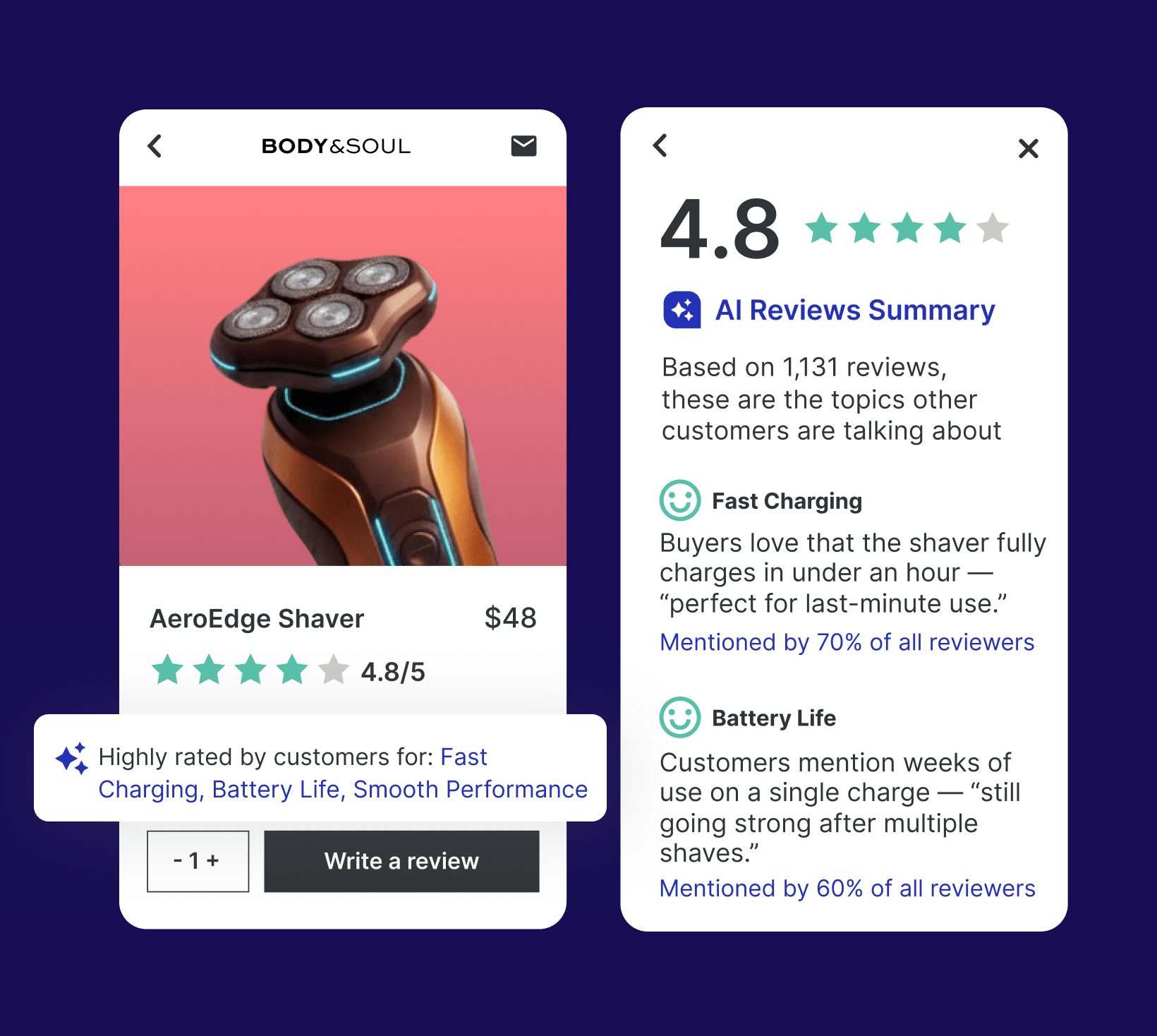Screen dimensions: 1157x1036
Task: Close the AI Reviews Summary panel
Action: (x=1029, y=148)
